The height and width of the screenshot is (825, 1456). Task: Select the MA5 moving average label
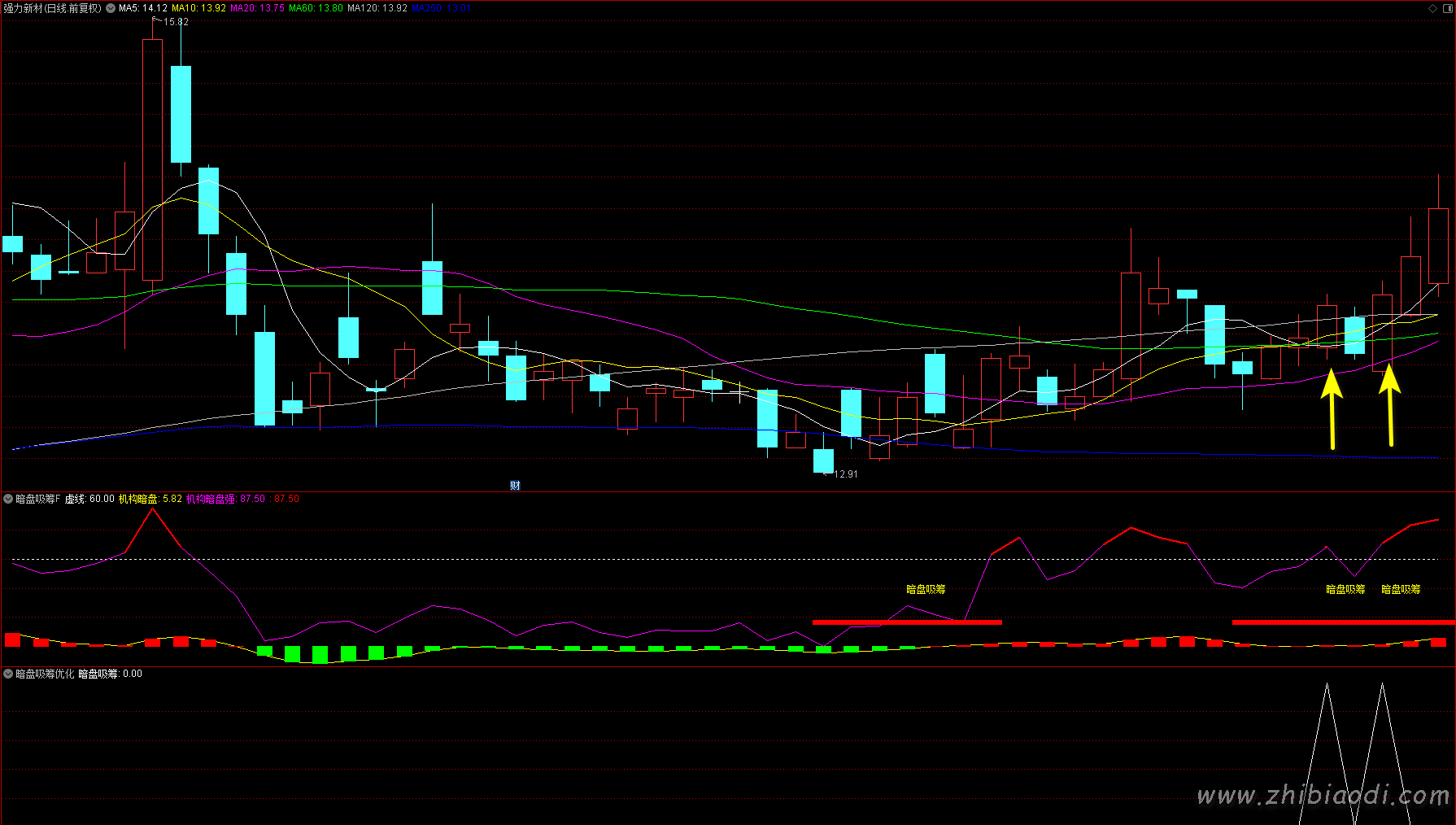143,8
